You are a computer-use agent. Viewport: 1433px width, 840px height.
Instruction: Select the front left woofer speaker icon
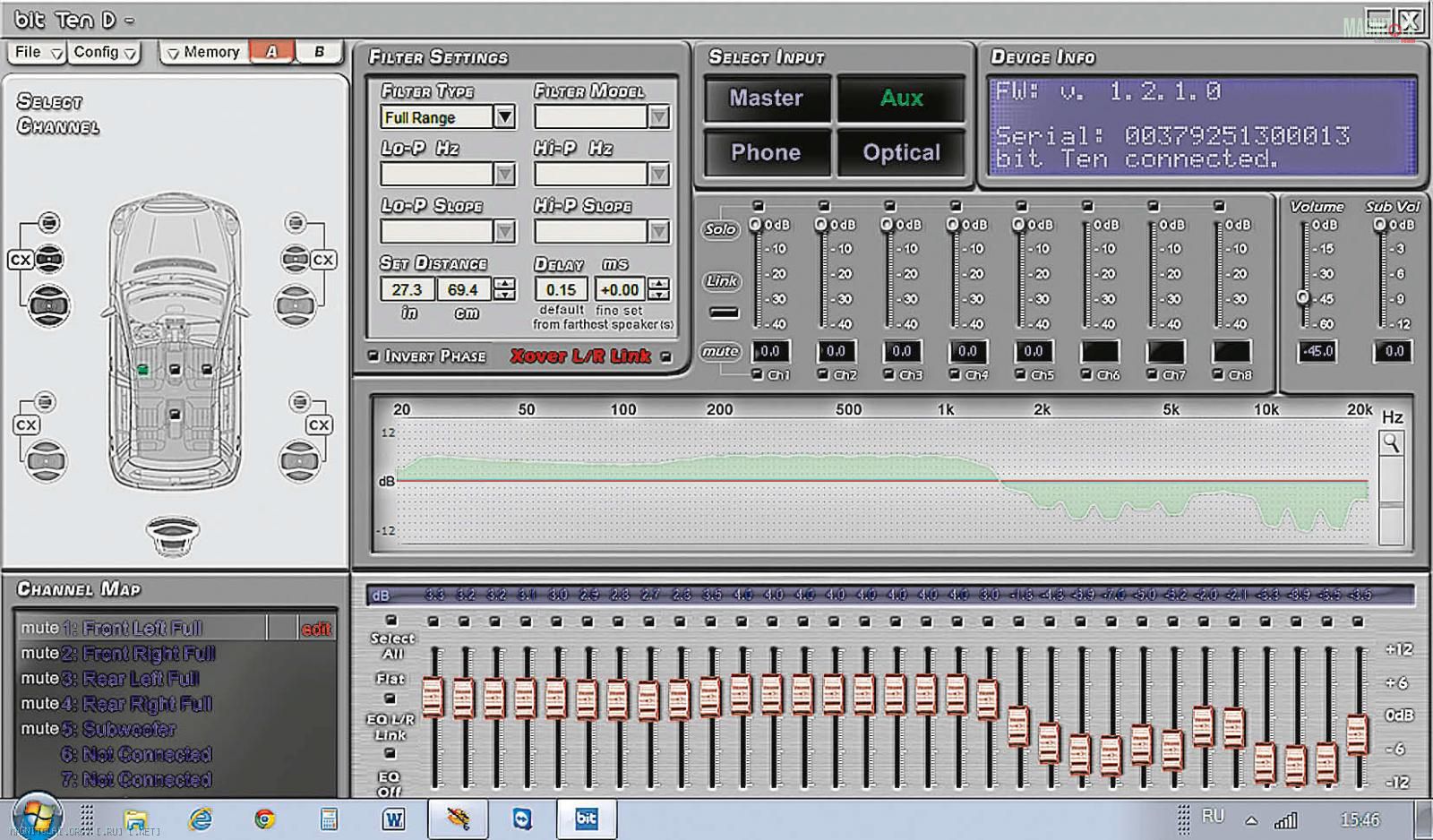pyautogui.click(x=49, y=306)
